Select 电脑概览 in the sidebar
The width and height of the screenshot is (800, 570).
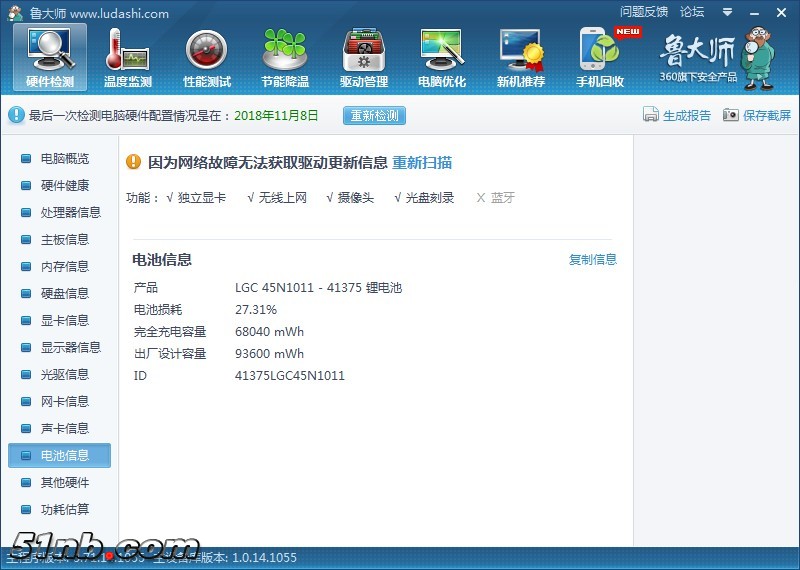click(x=64, y=158)
